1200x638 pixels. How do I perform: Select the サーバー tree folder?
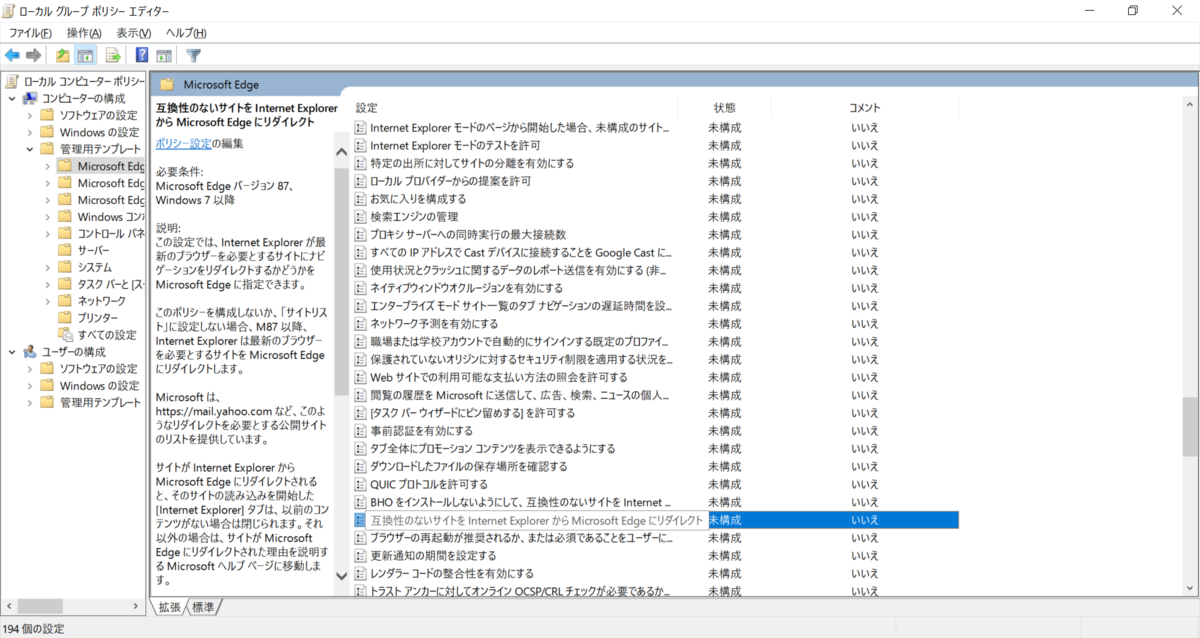94,250
